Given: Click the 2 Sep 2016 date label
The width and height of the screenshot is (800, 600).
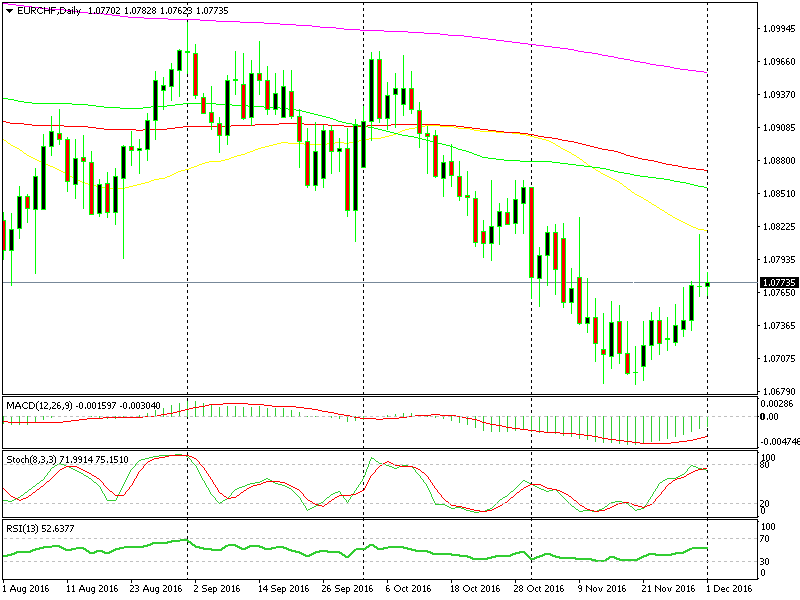Looking at the screenshot, I should tap(217, 589).
